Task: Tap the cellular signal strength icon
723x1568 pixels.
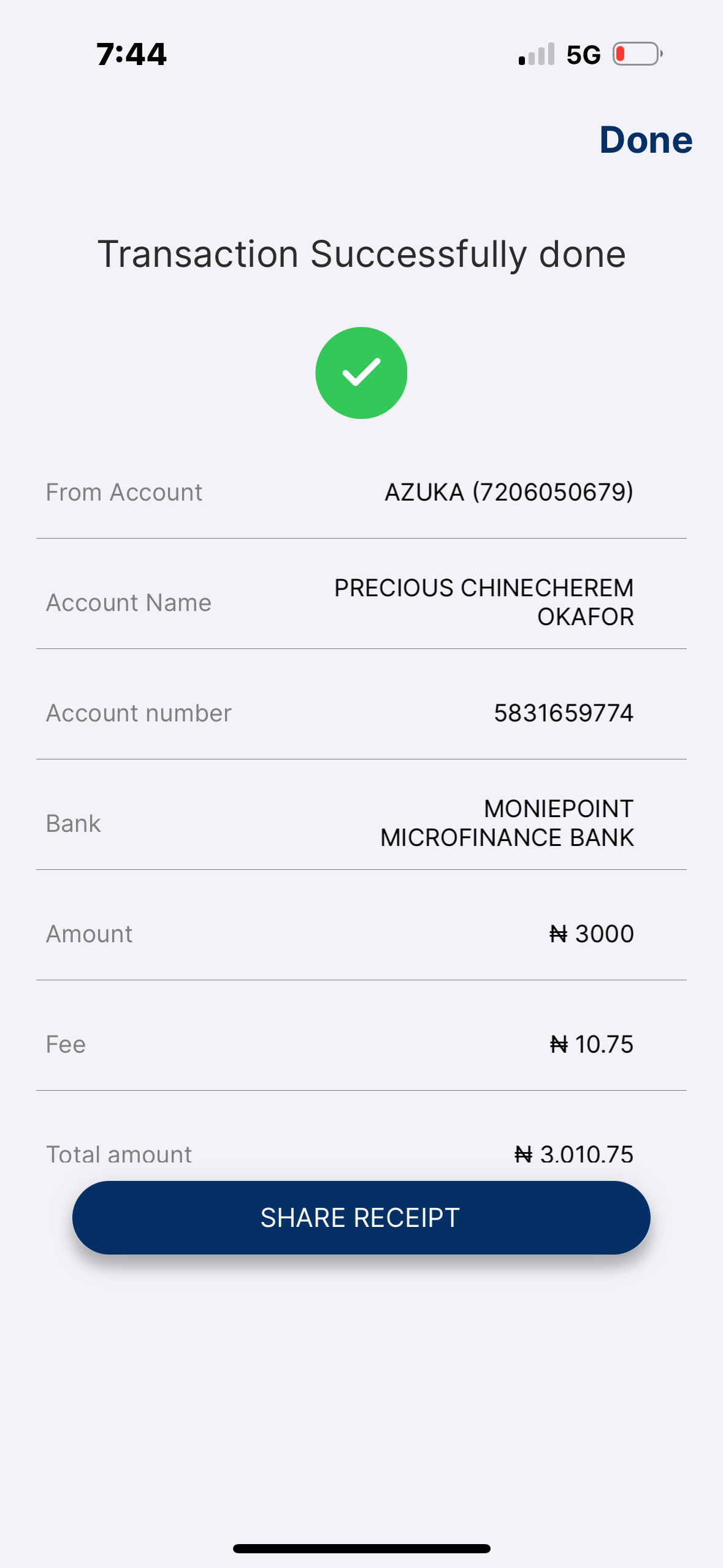Action: [x=537, y=54]
